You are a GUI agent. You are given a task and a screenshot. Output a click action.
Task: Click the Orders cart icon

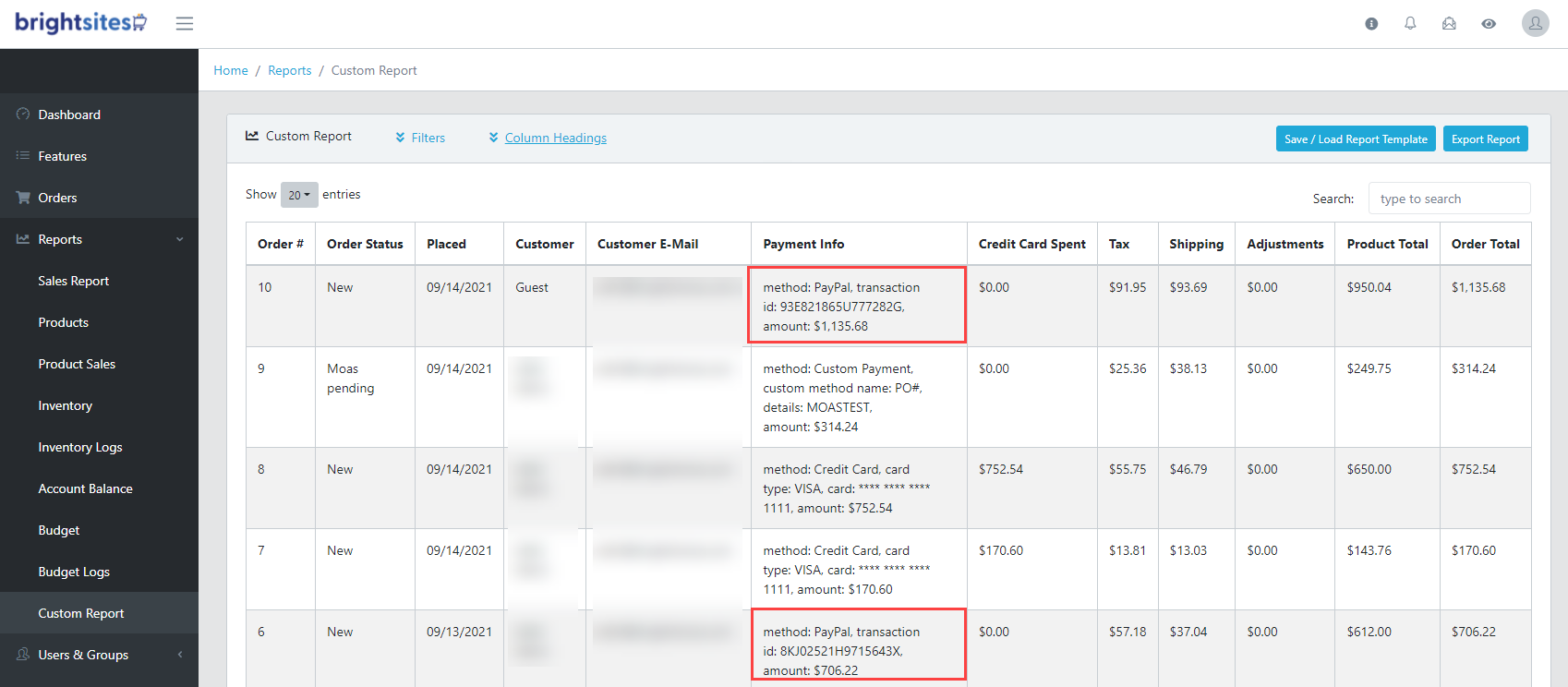coord(23,198)
